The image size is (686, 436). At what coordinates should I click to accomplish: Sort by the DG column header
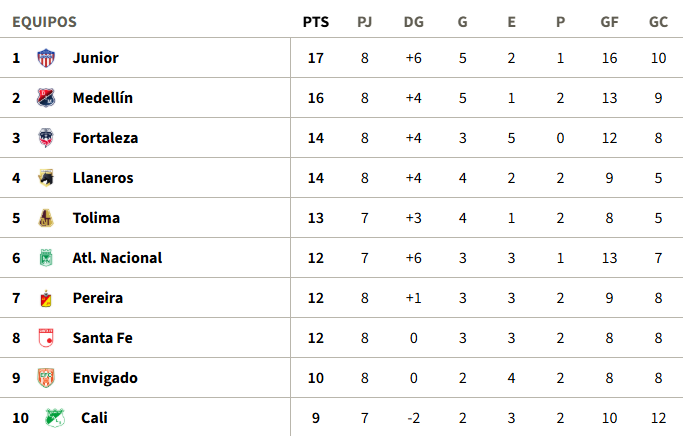pos(413,22)
